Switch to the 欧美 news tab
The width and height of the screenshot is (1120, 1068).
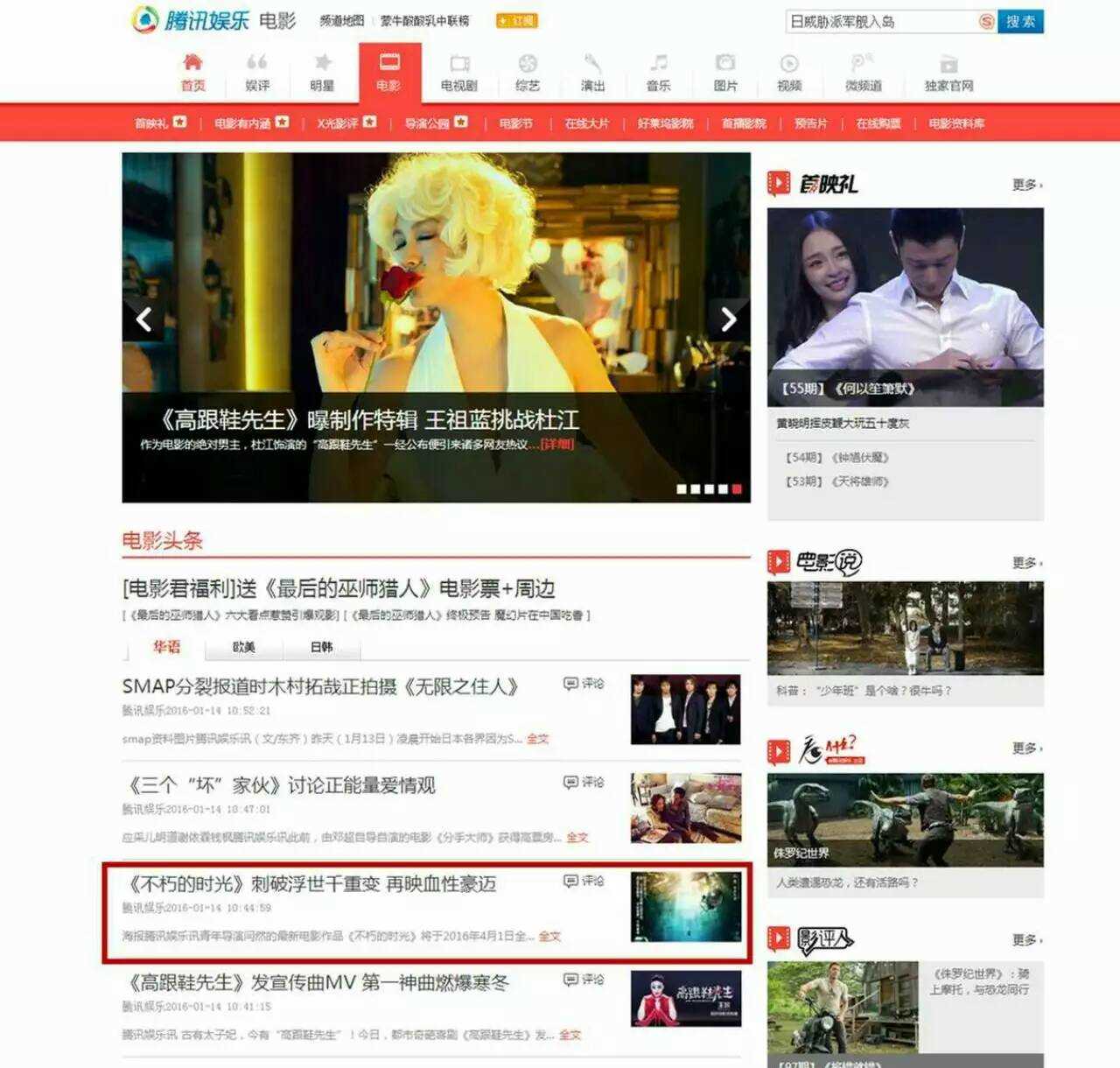244,647
